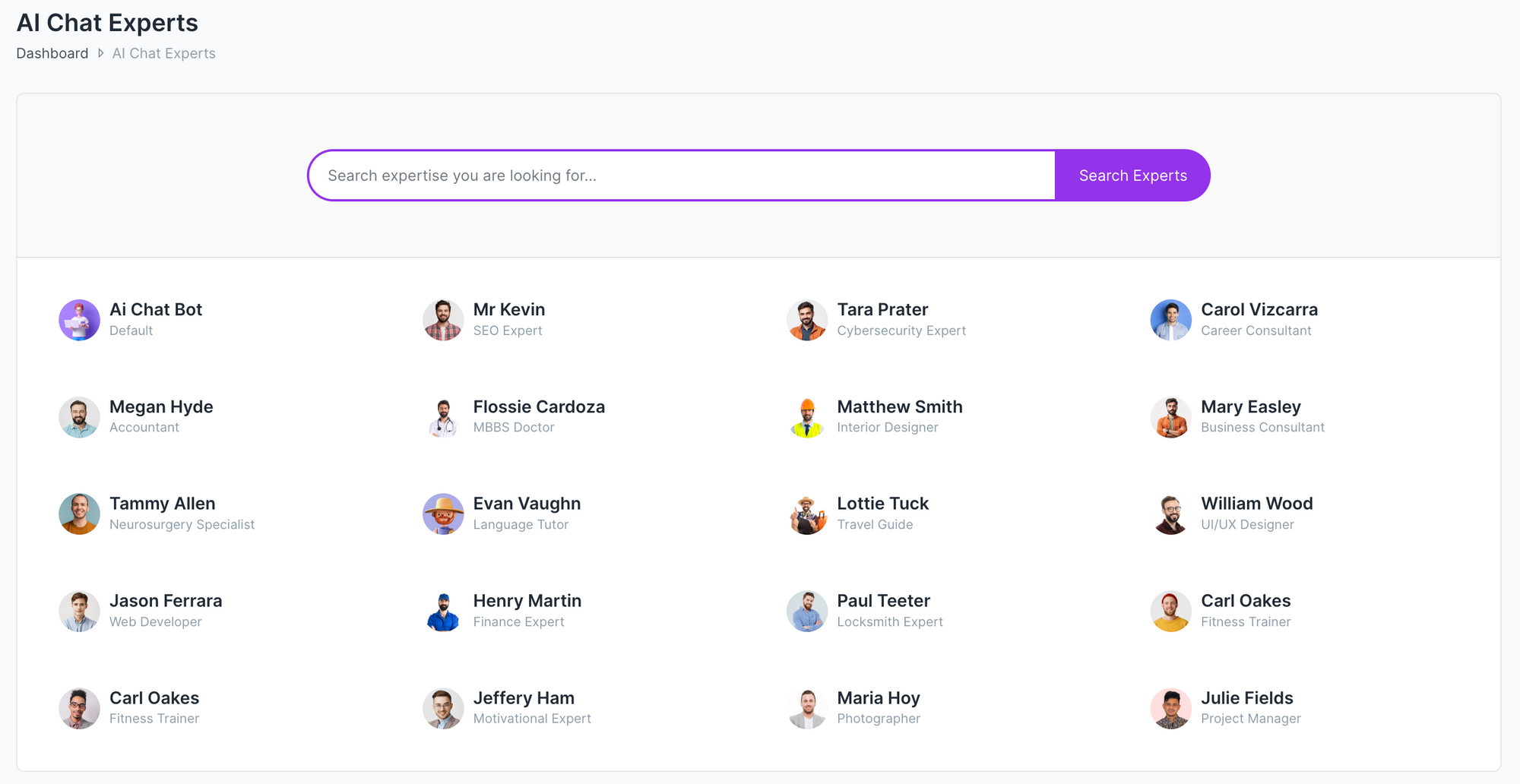Screen dimensions: 1520x784
Task: Click the AI Chat Experts breadcrumb
Action: click(x=164, y=53)
